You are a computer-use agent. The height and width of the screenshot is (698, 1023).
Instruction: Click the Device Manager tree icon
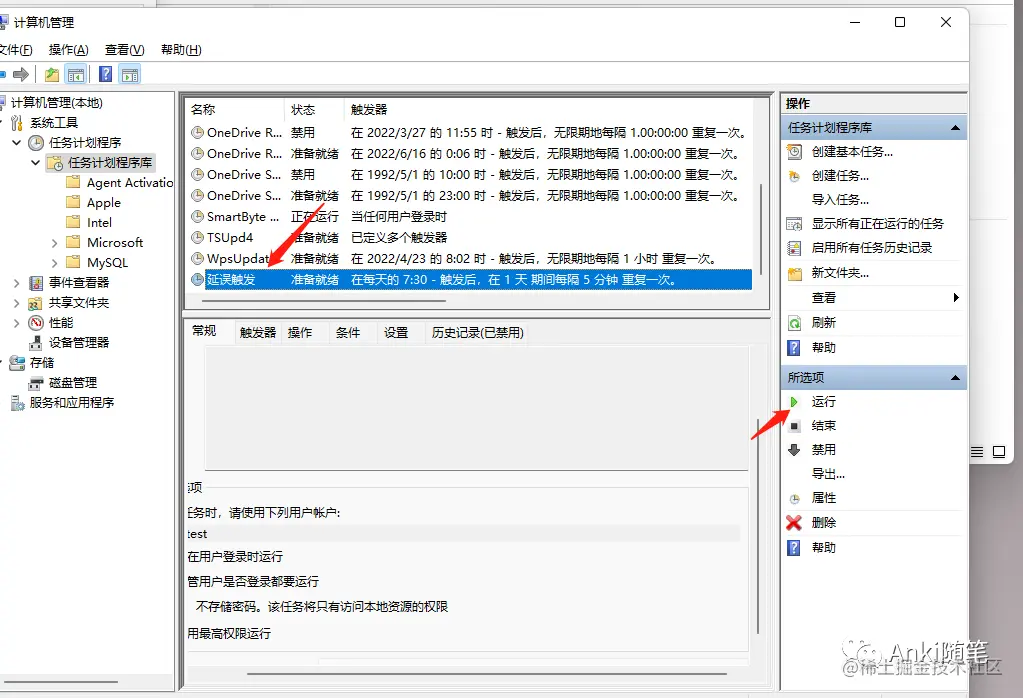[36, 343]
